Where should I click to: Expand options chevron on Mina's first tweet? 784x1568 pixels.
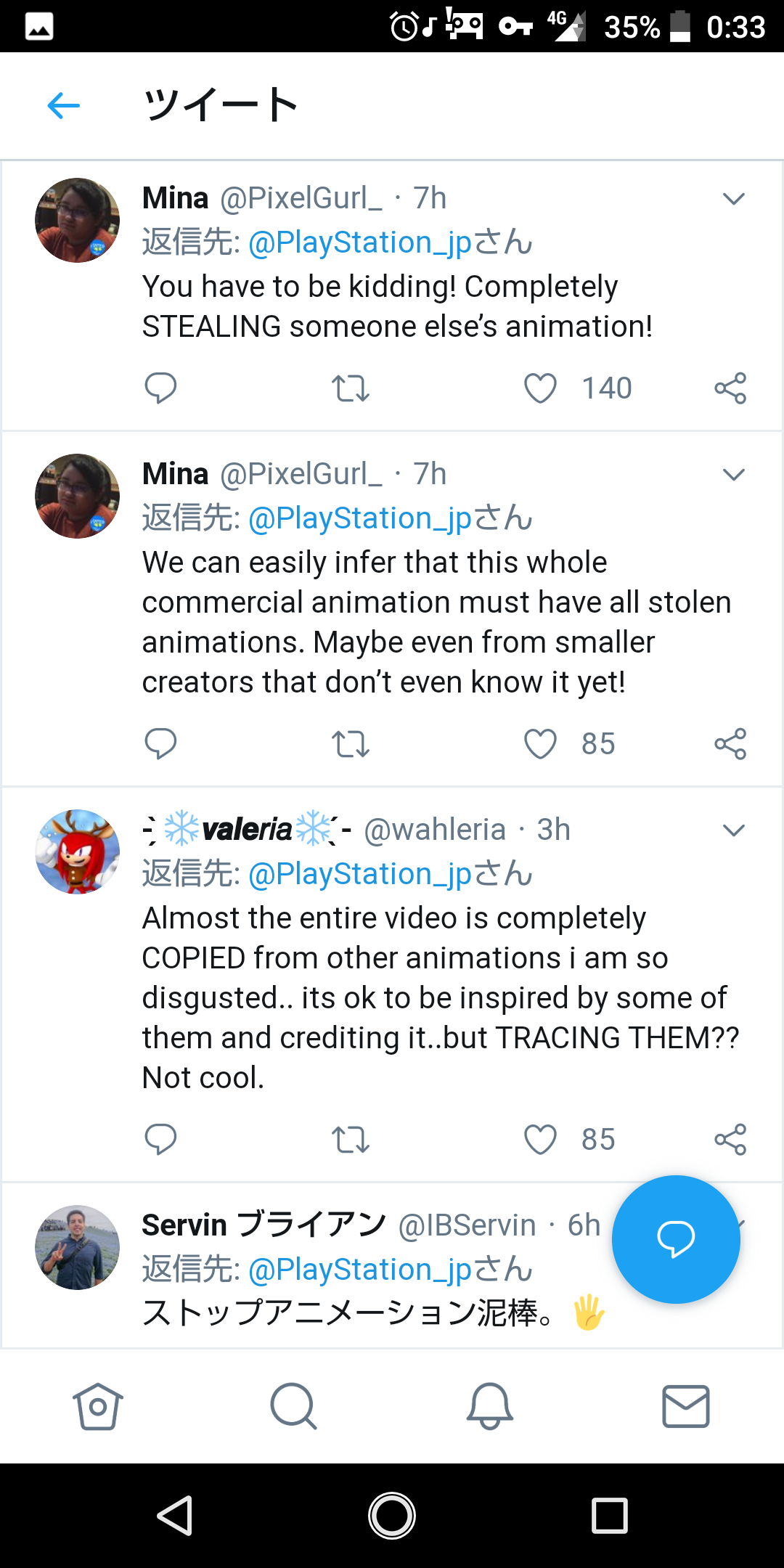[734, 199]
